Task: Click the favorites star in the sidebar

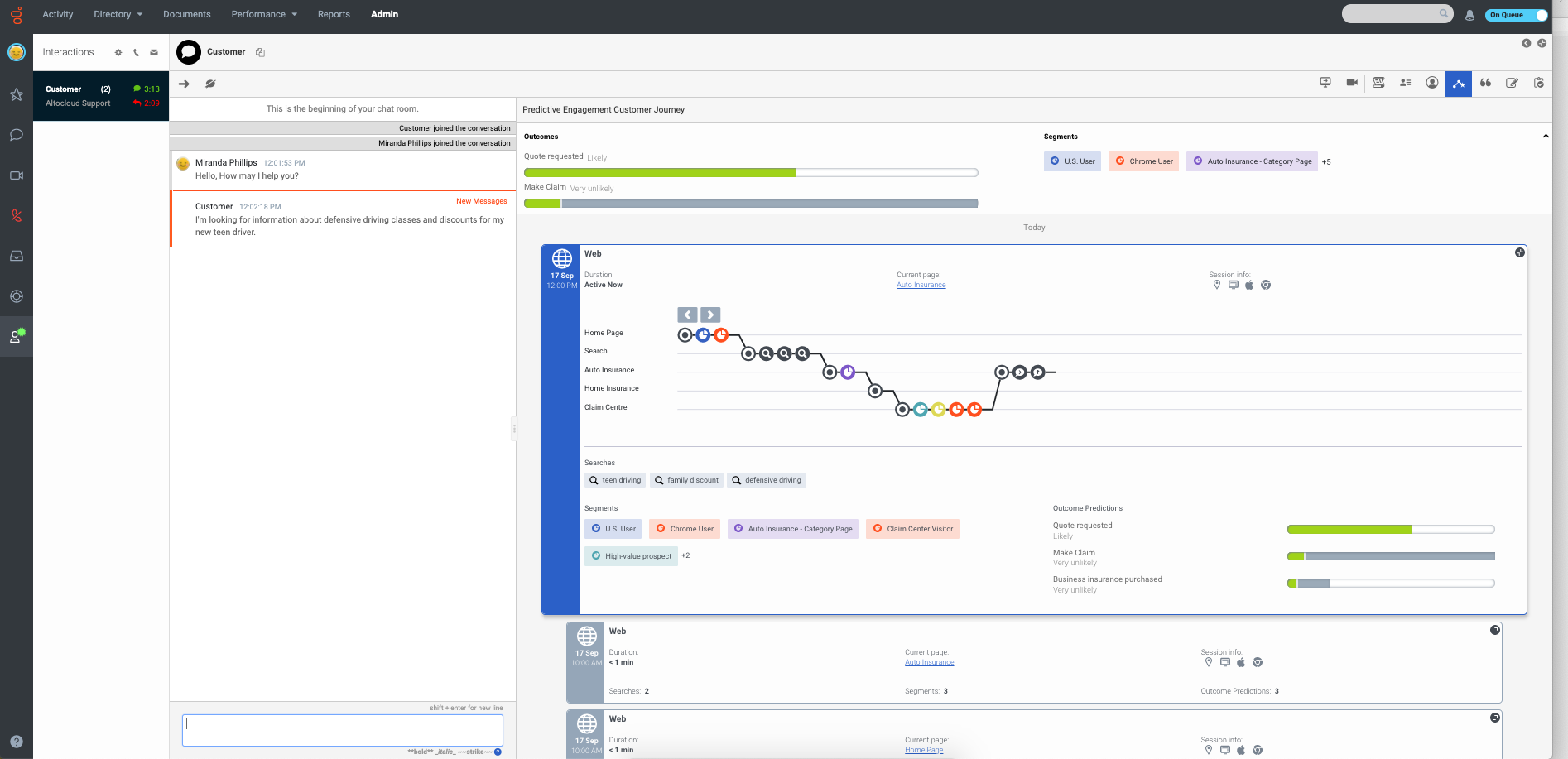Action: point(16,94)
